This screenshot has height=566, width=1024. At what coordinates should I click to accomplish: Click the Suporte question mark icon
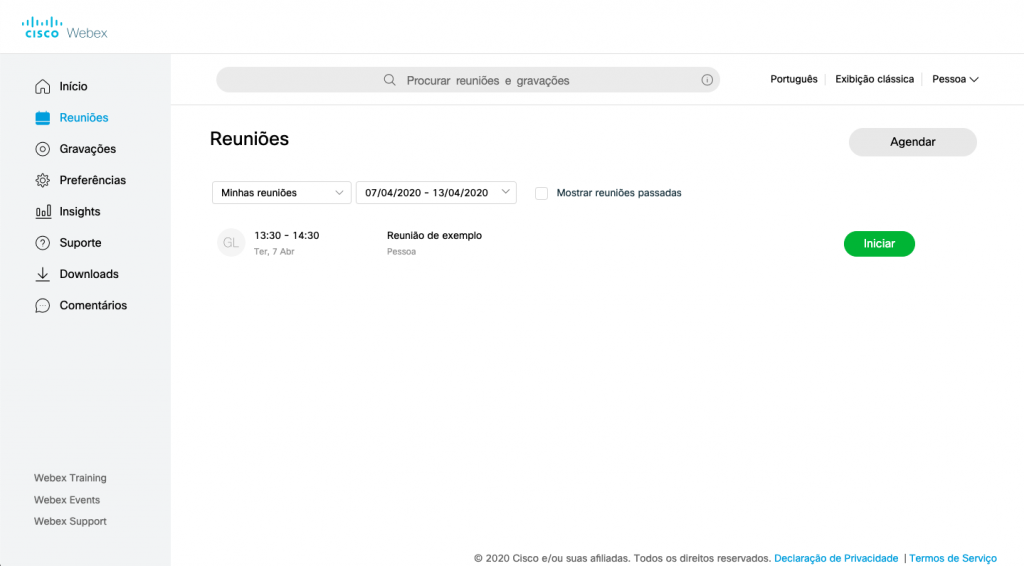[x=42, y=243]
